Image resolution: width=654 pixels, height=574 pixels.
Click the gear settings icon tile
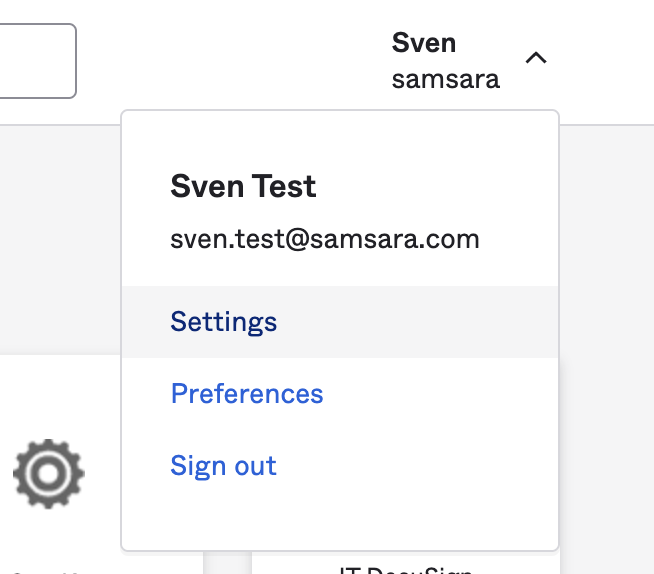click(x=49, y=474)
